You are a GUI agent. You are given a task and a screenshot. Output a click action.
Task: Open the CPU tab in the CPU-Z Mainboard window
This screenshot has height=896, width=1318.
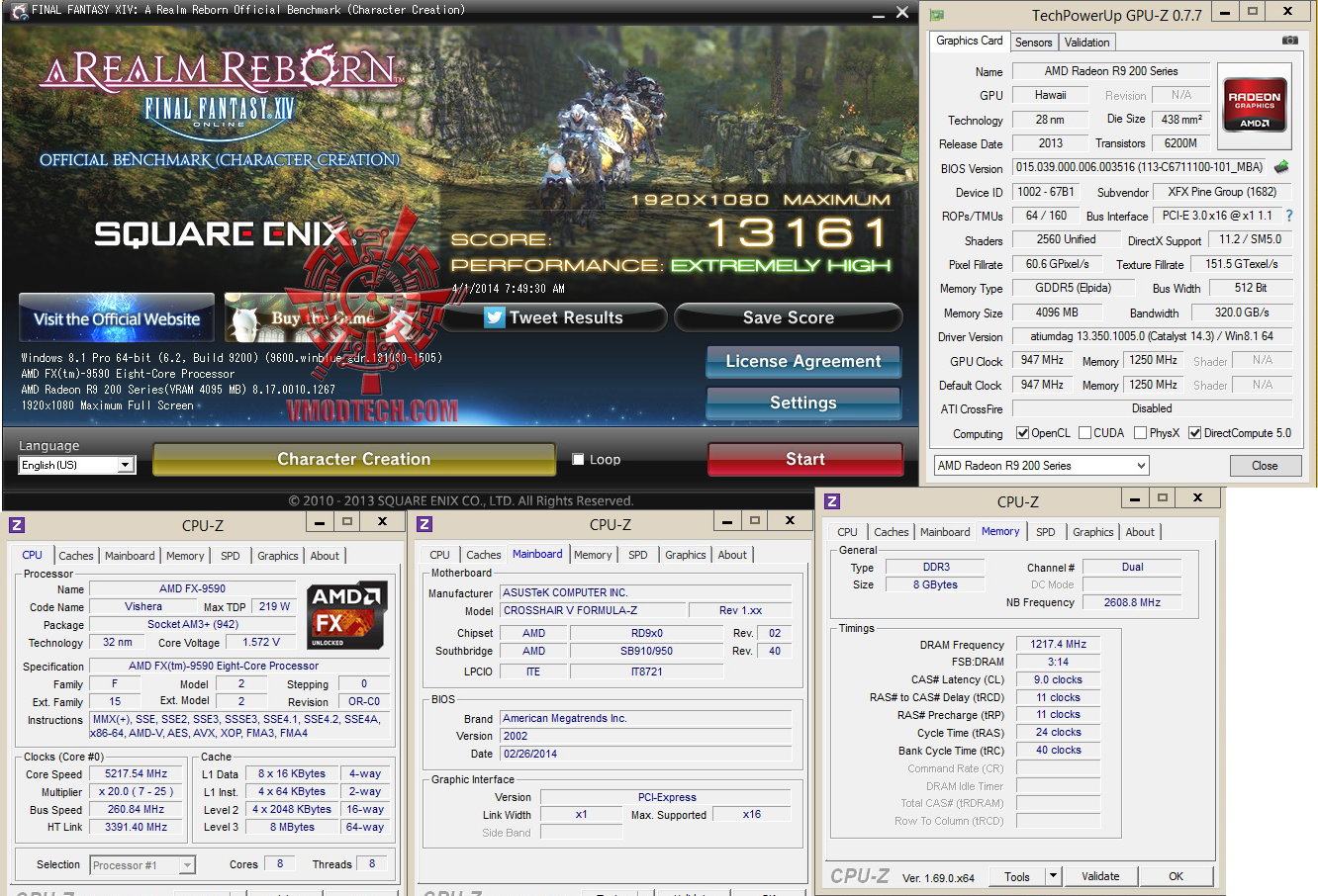click(440, 555)
